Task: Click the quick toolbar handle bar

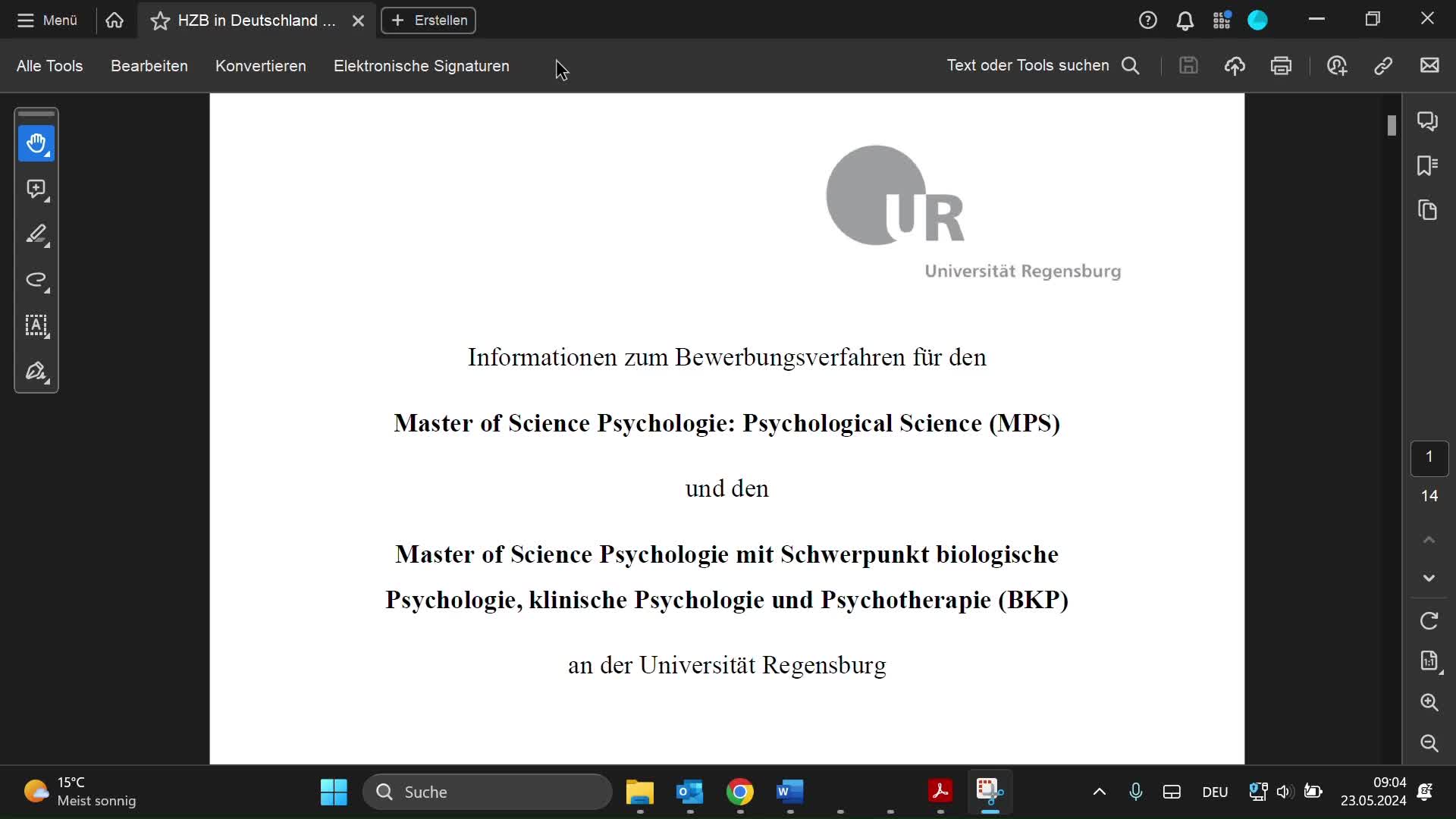Action: pyautogui.click(x=36, y=114)
